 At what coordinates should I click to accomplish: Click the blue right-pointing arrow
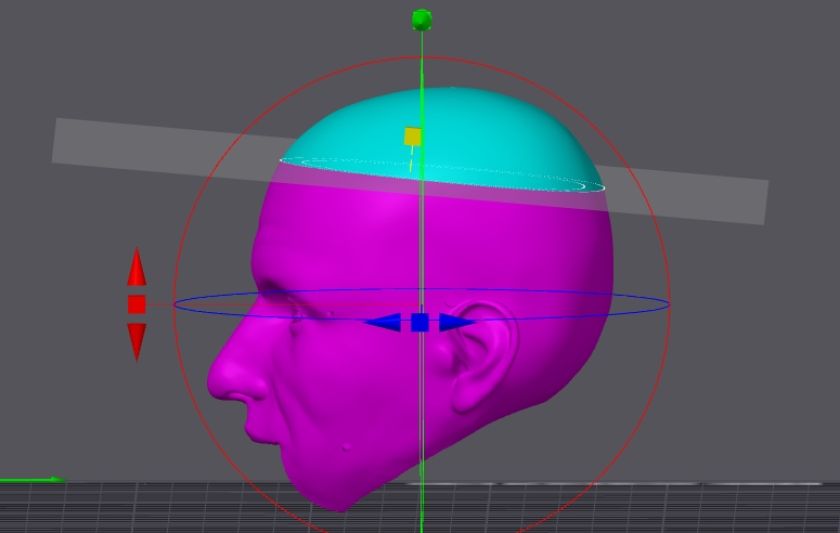455,322
